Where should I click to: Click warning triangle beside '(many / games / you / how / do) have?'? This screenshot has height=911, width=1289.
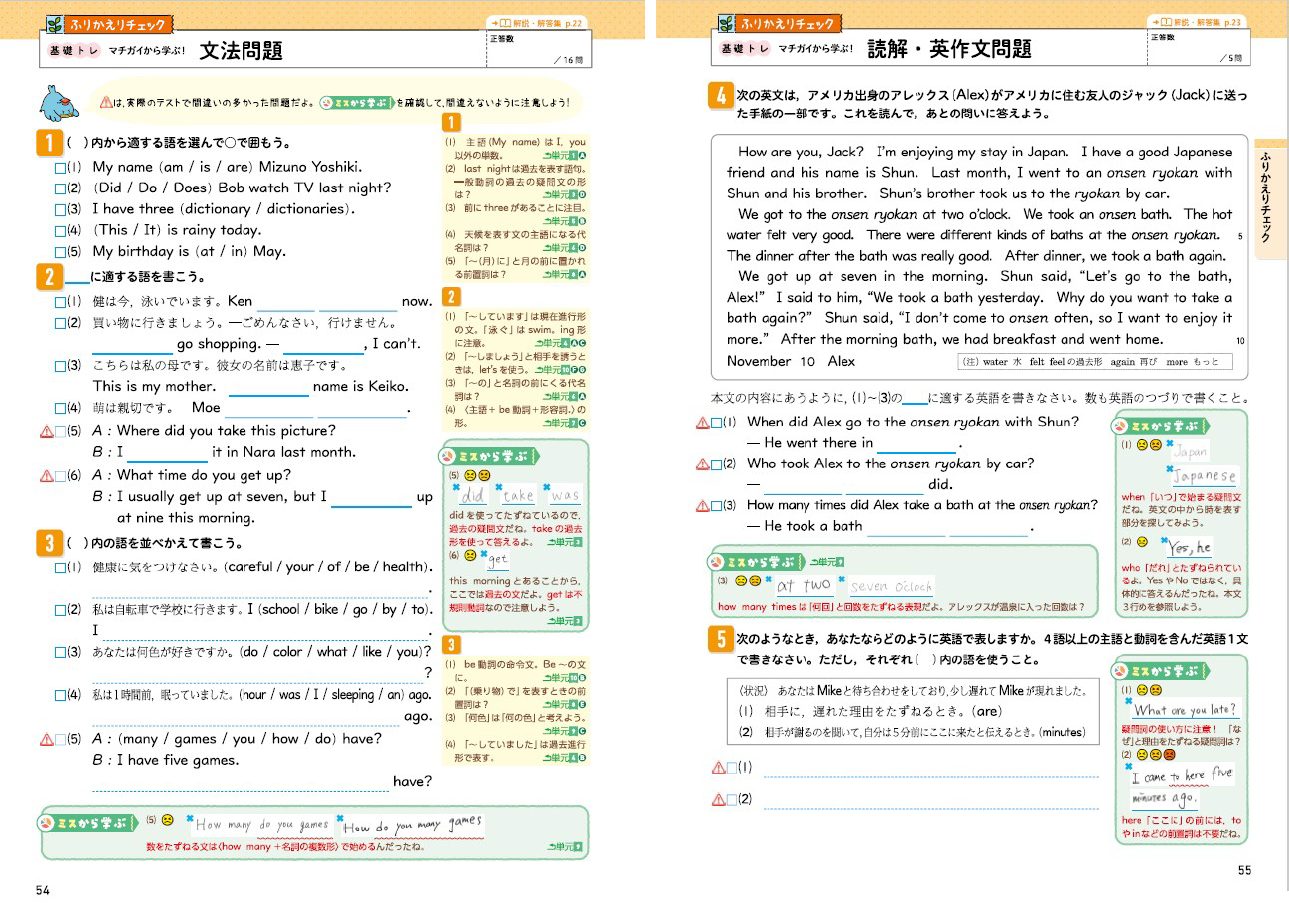45,739
